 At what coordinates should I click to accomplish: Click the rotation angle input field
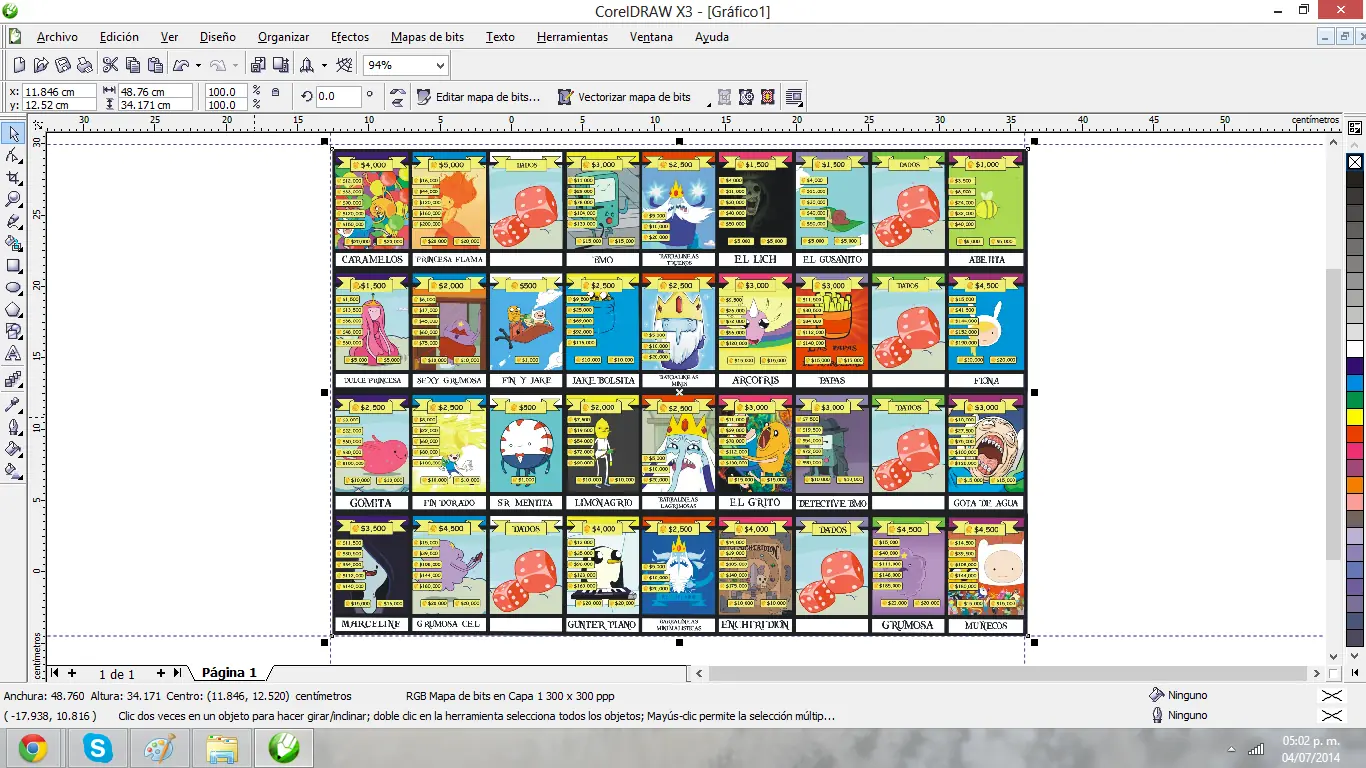tap(338, 97)
